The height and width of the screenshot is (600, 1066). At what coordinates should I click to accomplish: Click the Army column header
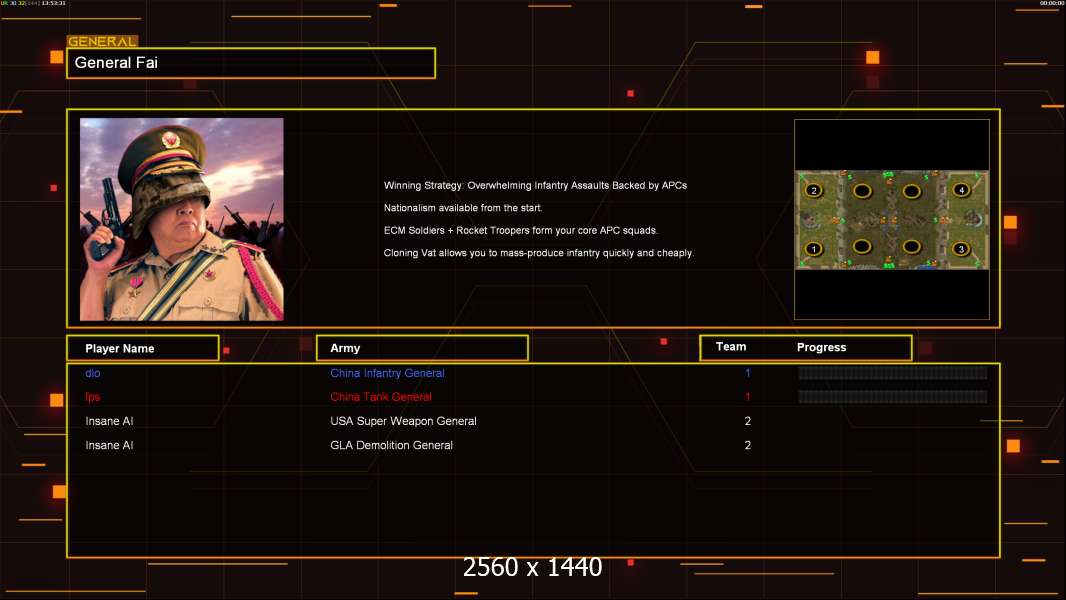422,348
